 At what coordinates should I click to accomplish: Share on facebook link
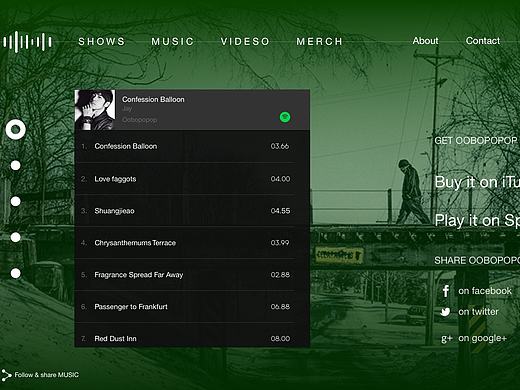point(485,291)
